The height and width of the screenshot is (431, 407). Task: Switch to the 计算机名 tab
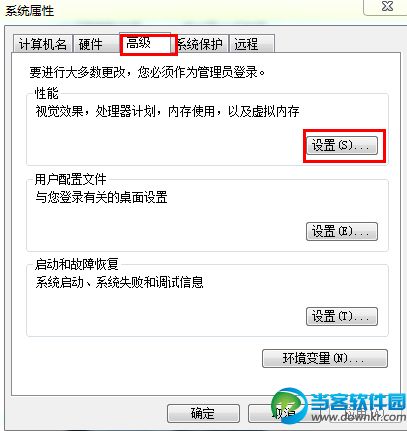pos(42,44)
